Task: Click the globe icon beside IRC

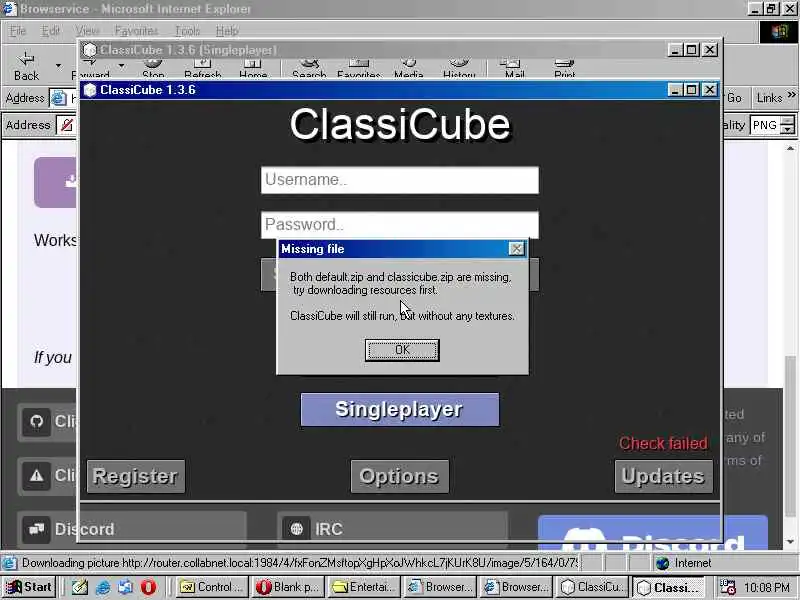Action: coord(296,529)
